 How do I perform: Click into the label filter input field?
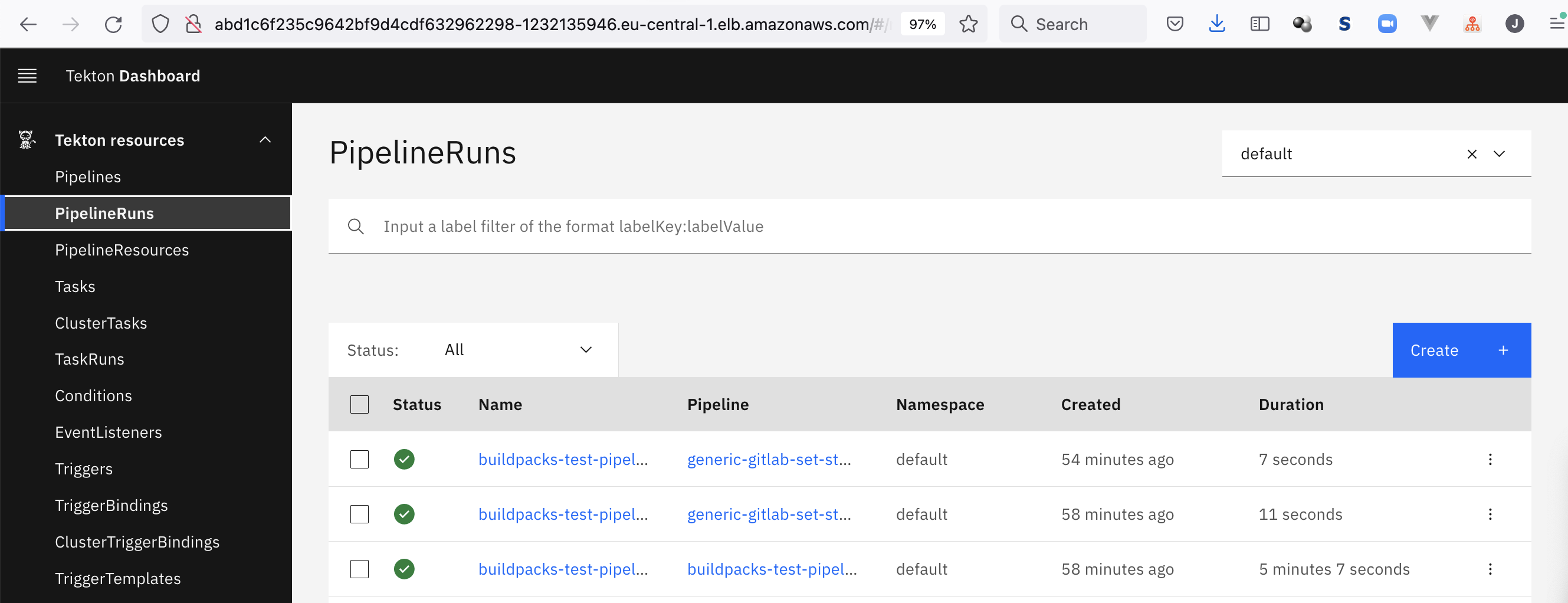click(x=929, y=226)
